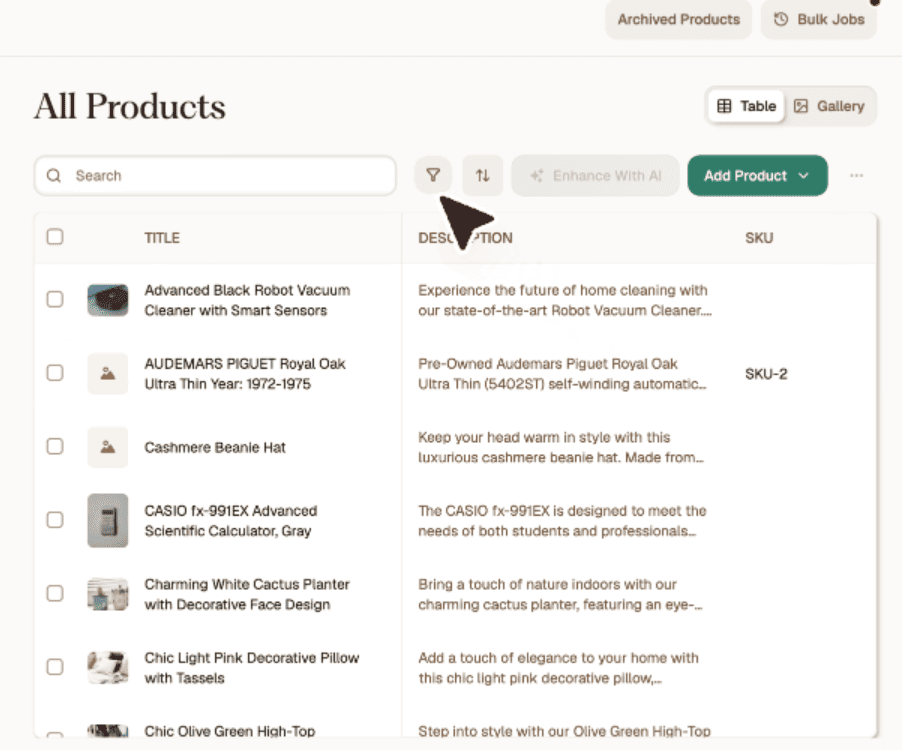Open the three-dots more options menu
Viewport: 902px width, 750px height.
coord(856,175)
